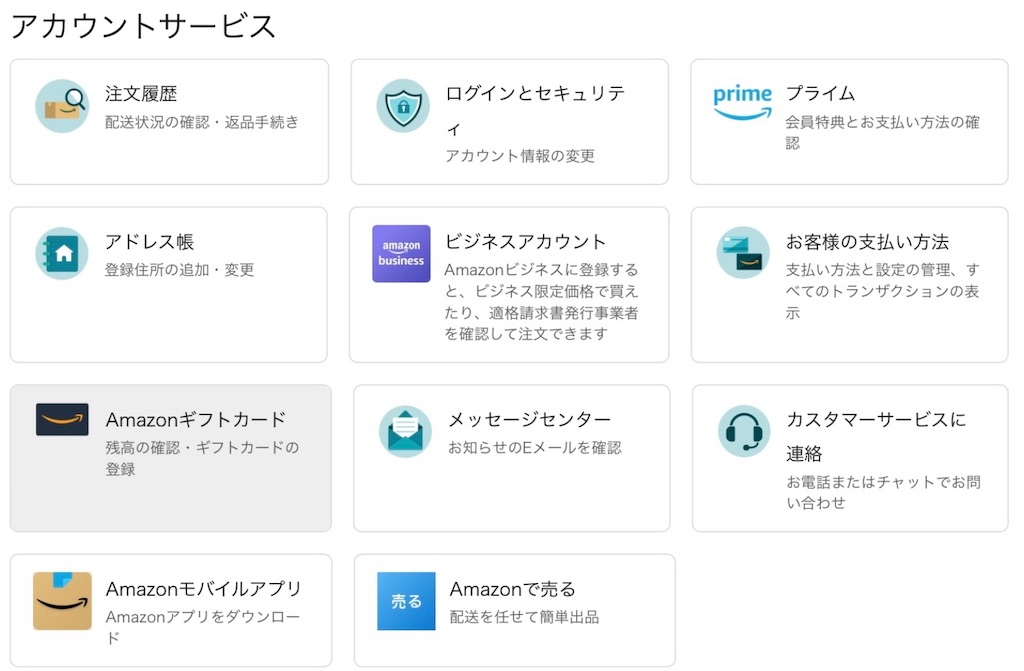Click the login security shield icon
This screenshot has width=1024, height=671.
coord(403,106)
